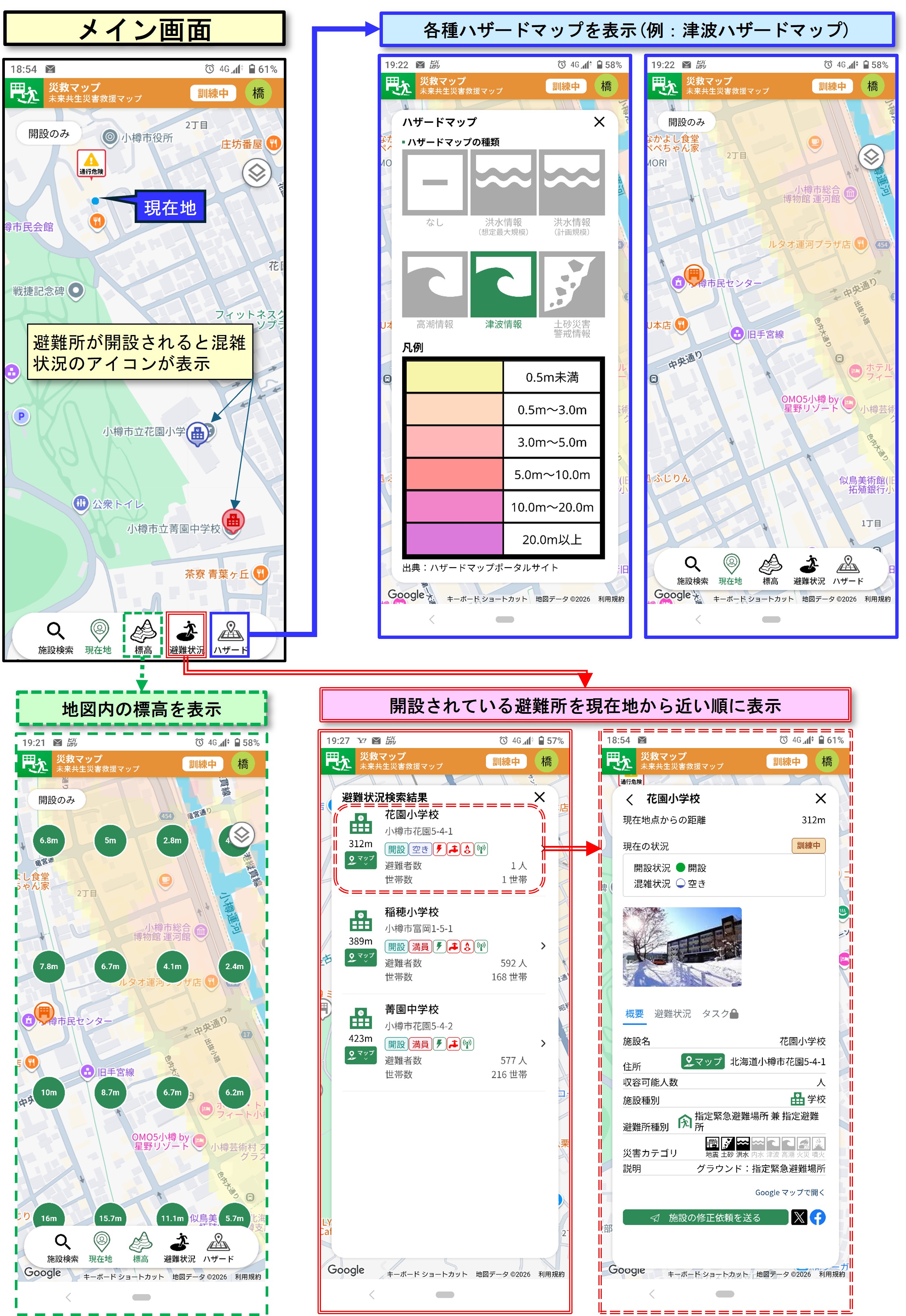Select the なし hazard map option
Viewport: 906px width, 1316px height.
[435, 182]
